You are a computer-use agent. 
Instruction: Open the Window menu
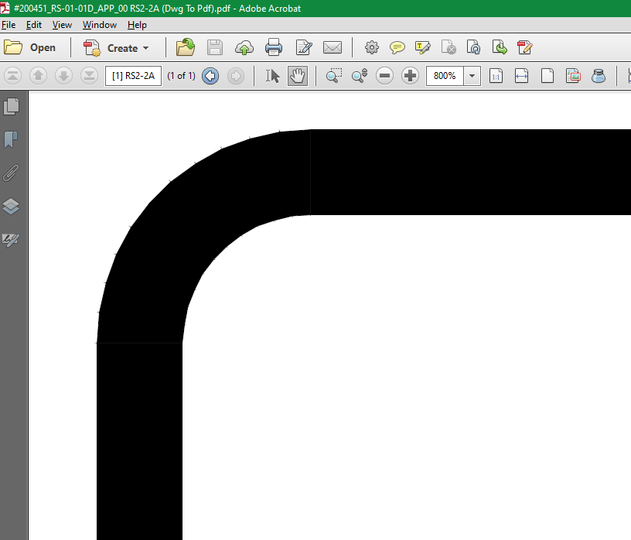point(99,25)
